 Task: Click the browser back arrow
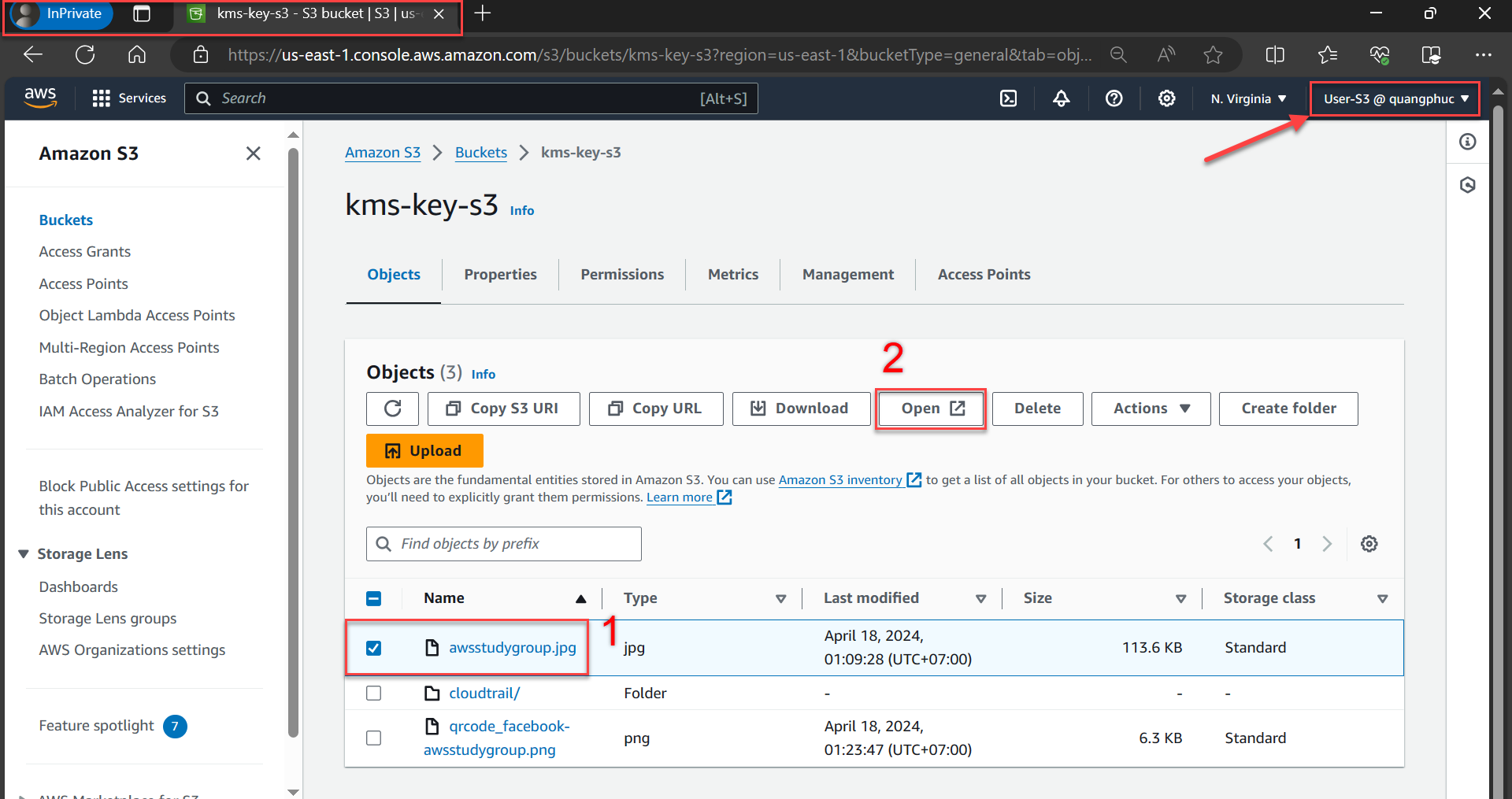[x=33, y=54]
